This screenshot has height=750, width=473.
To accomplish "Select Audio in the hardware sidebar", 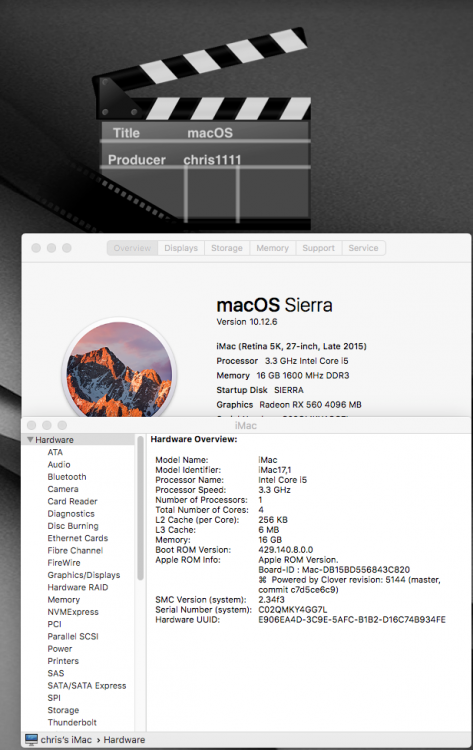I will [x=59, y=464].
